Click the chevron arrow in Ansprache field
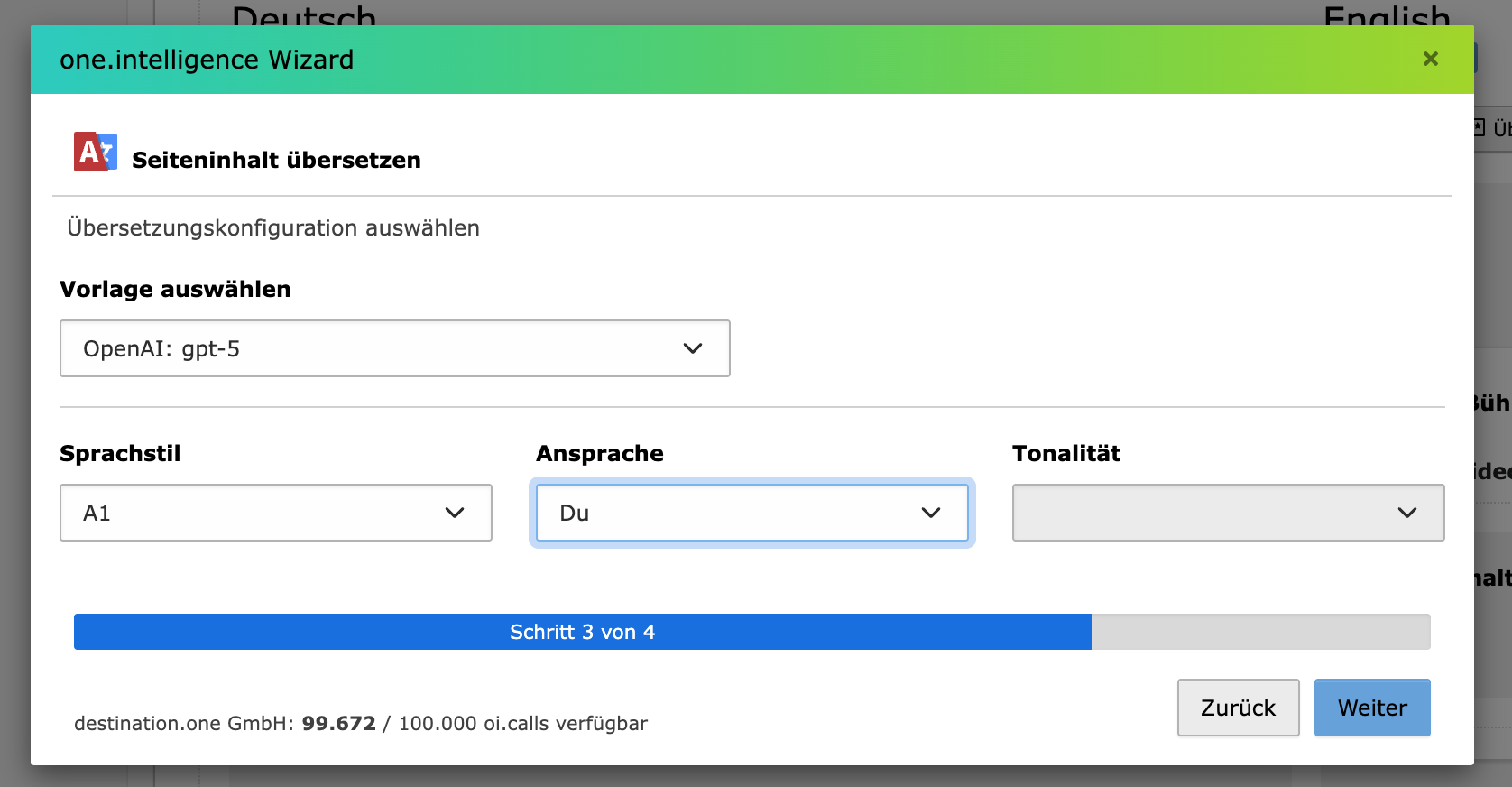1512x787 pixels. point(931,513)
